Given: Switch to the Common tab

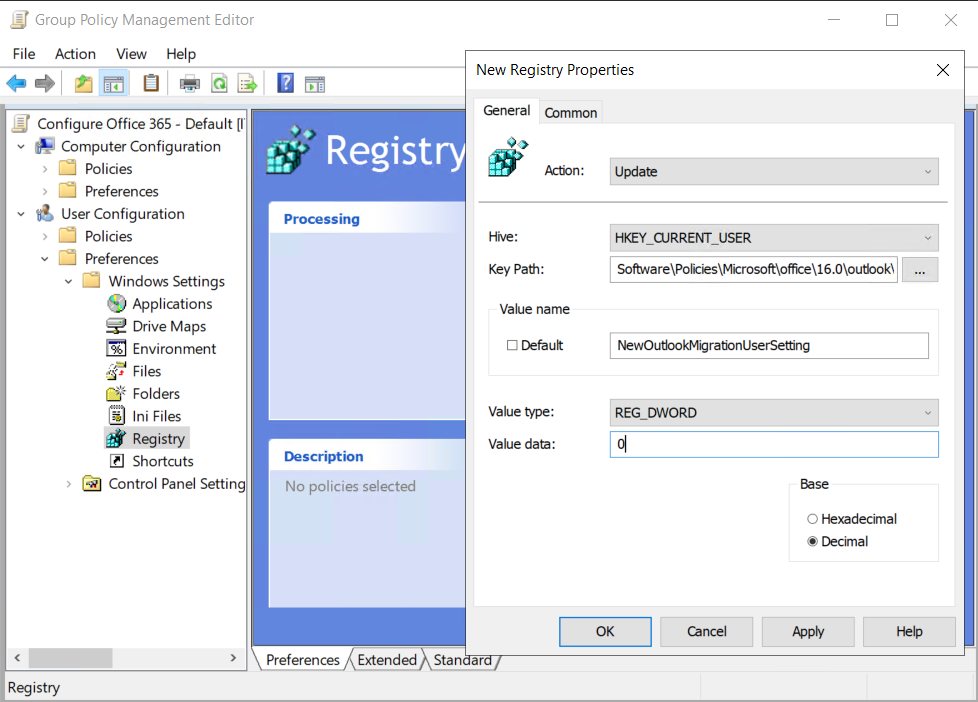Looking at the screenshot, I should [x=571, y=113].
